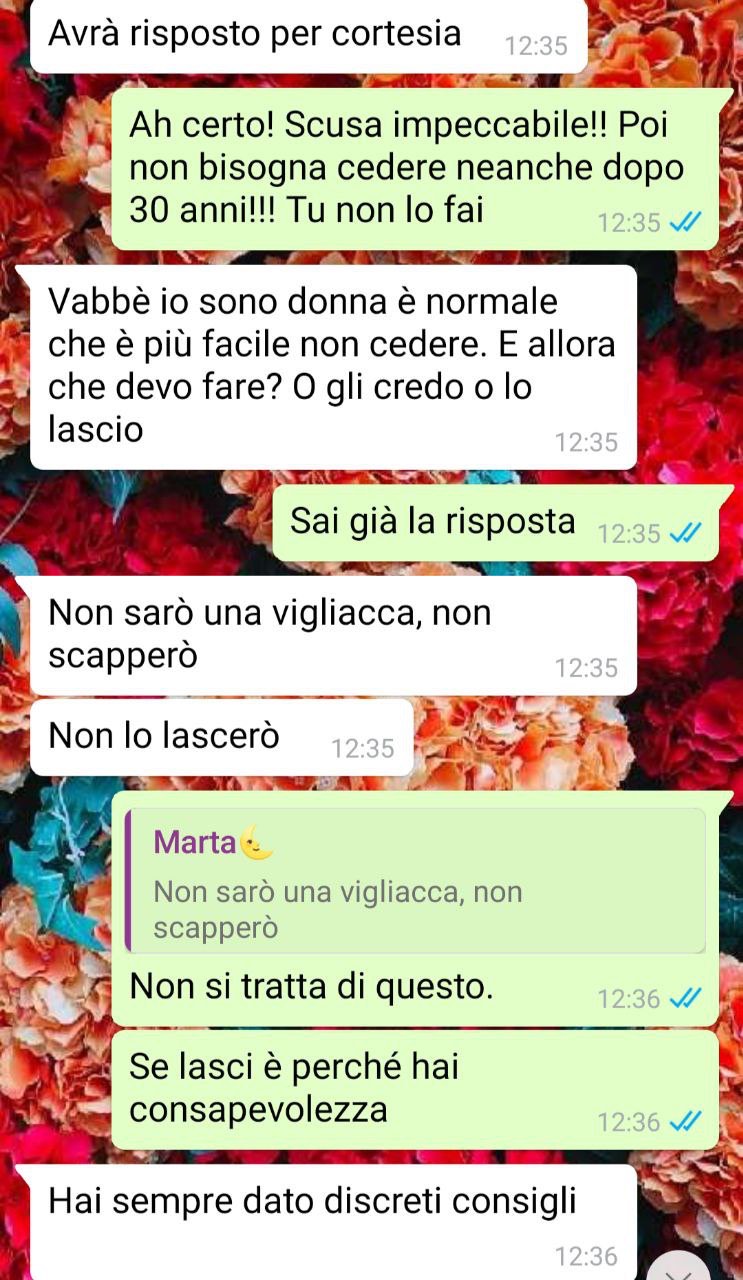Tap the moon emoji next to Marta
This screenshot has height=1280, width=743.
point(257,843)
